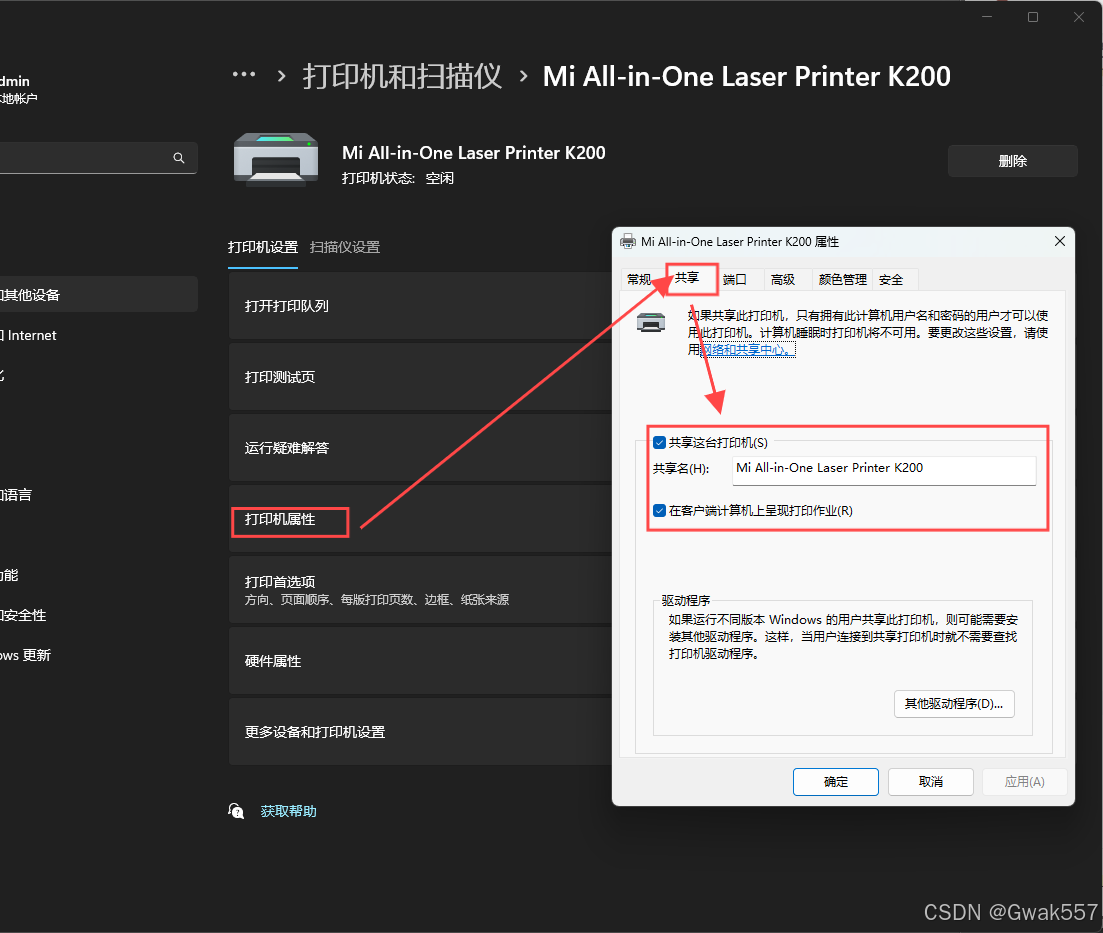Click the printer icon inside the 共享 tab
The image size is (1103, 933).
(651, 322)
